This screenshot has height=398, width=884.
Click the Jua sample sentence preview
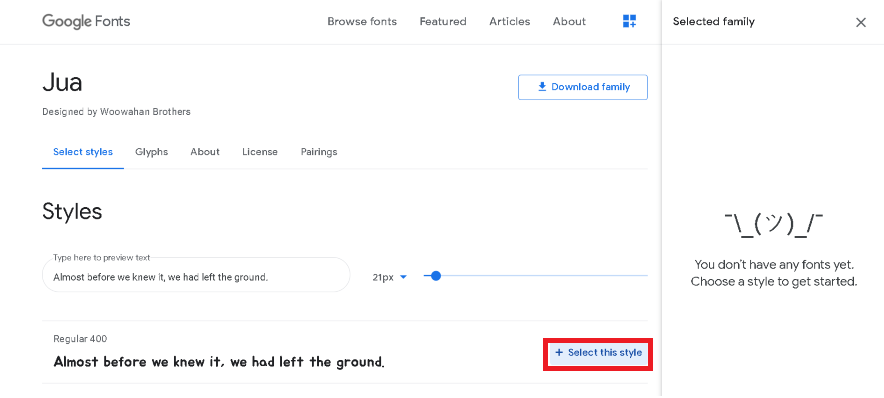tap(219, 362)
